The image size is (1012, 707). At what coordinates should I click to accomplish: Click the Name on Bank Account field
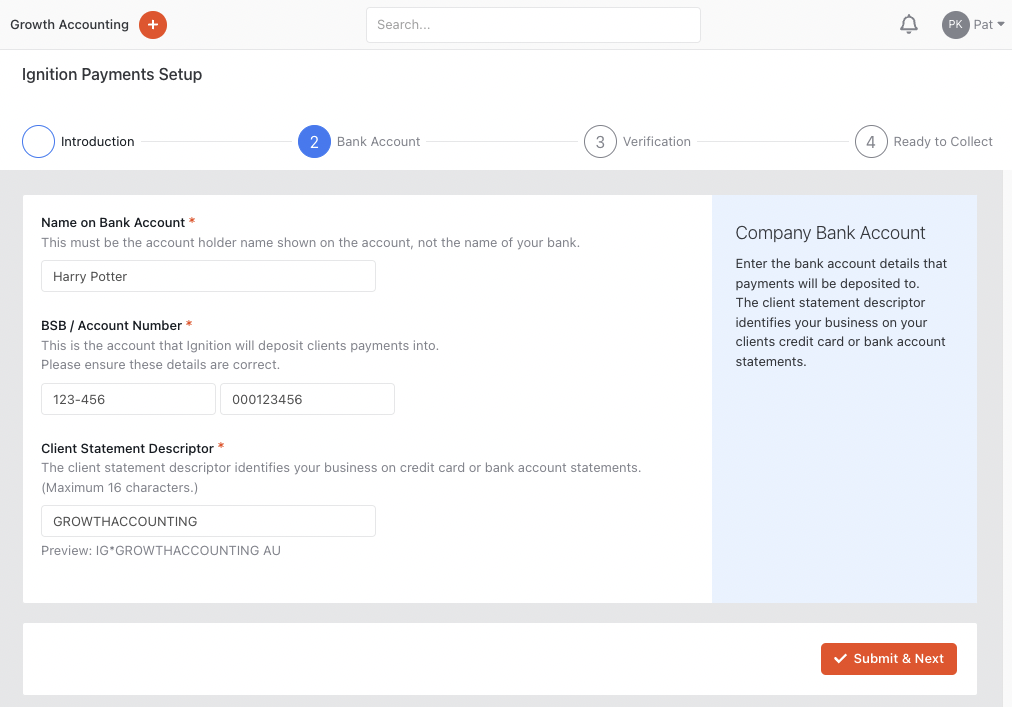[208, 276]
